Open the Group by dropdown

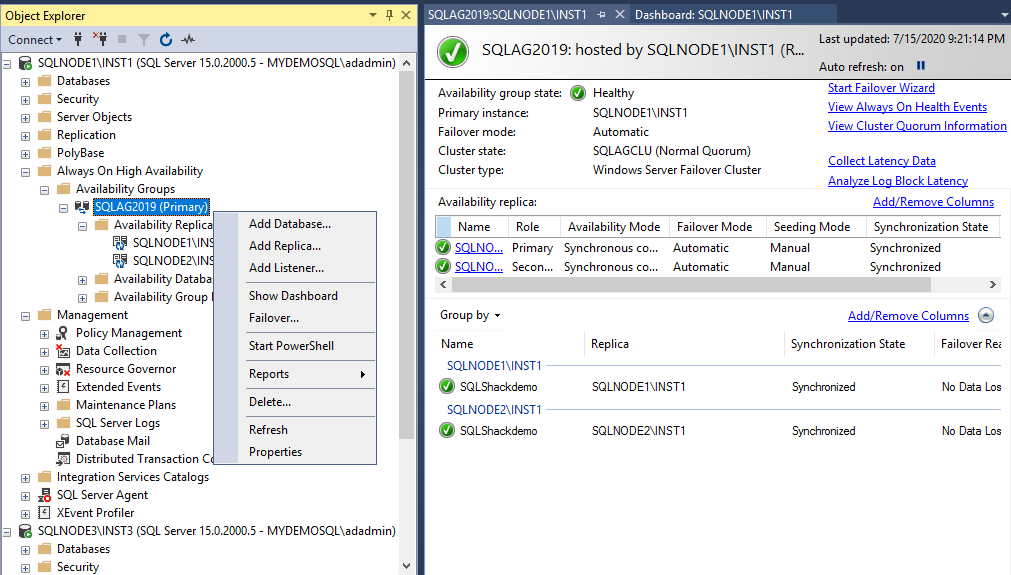pos(470,315)
